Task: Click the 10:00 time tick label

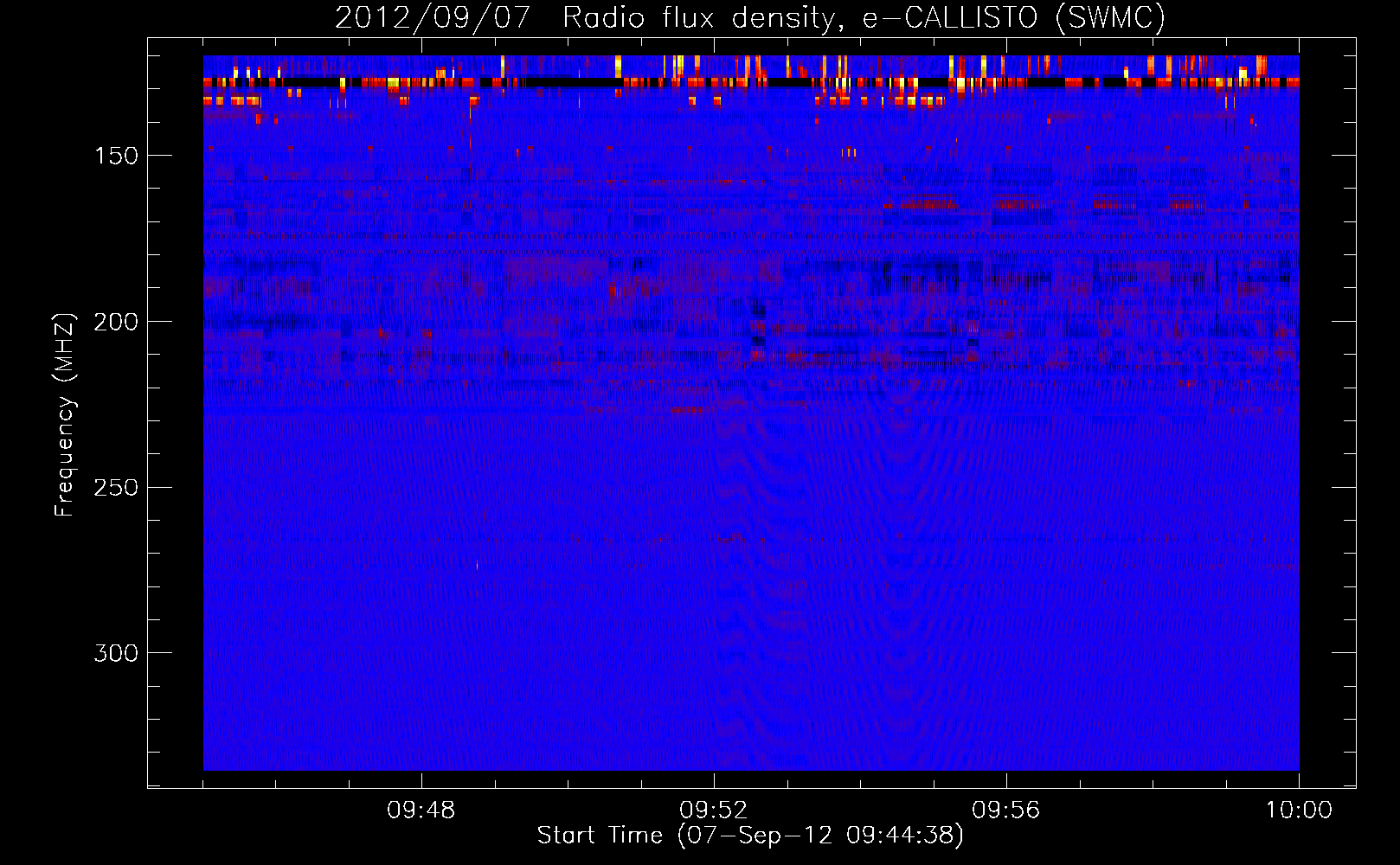Action: coord(1299,811)
